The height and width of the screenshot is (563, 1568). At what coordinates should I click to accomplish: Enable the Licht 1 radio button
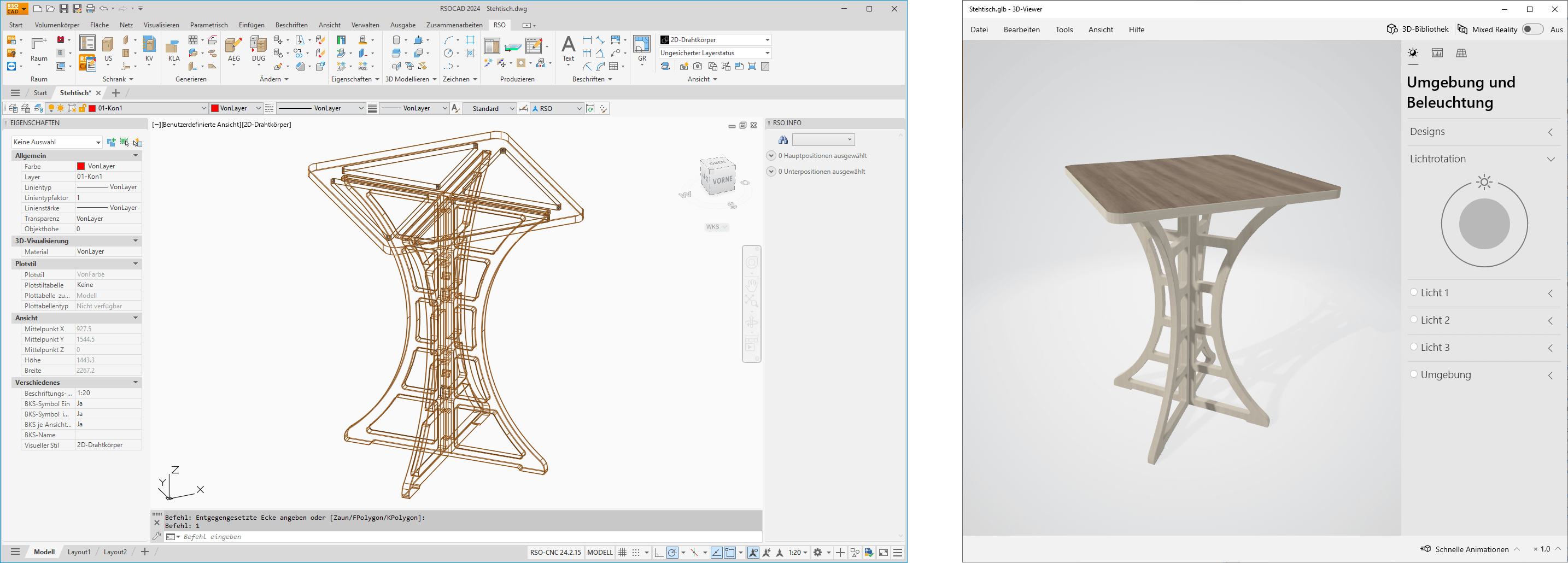[x=1413, y=292]
